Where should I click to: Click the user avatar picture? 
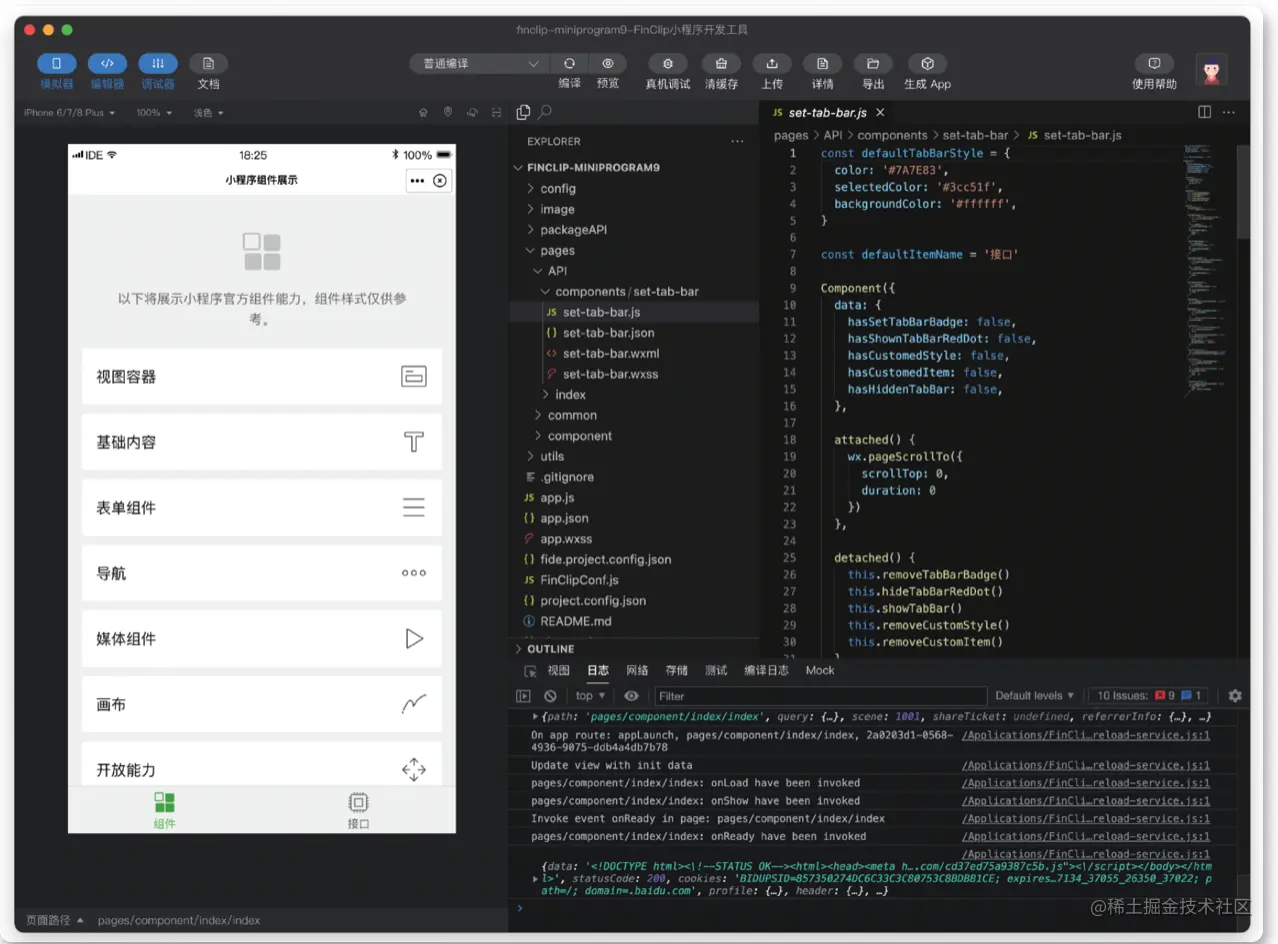coord(1212,70)
